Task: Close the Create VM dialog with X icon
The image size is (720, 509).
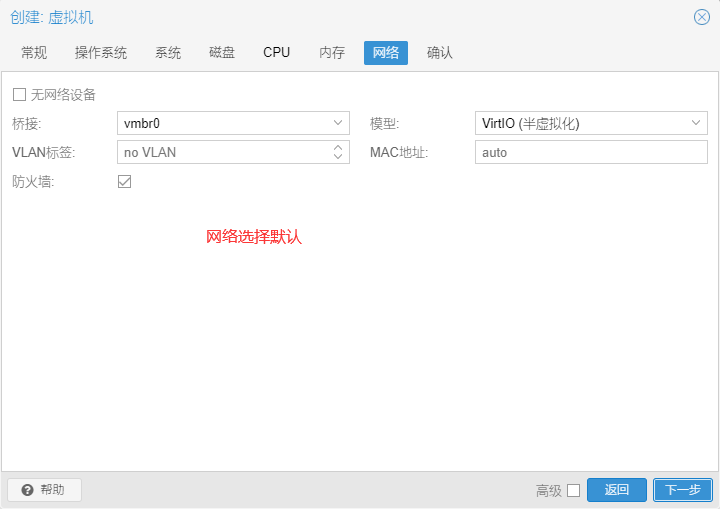Action: point(702,17)
